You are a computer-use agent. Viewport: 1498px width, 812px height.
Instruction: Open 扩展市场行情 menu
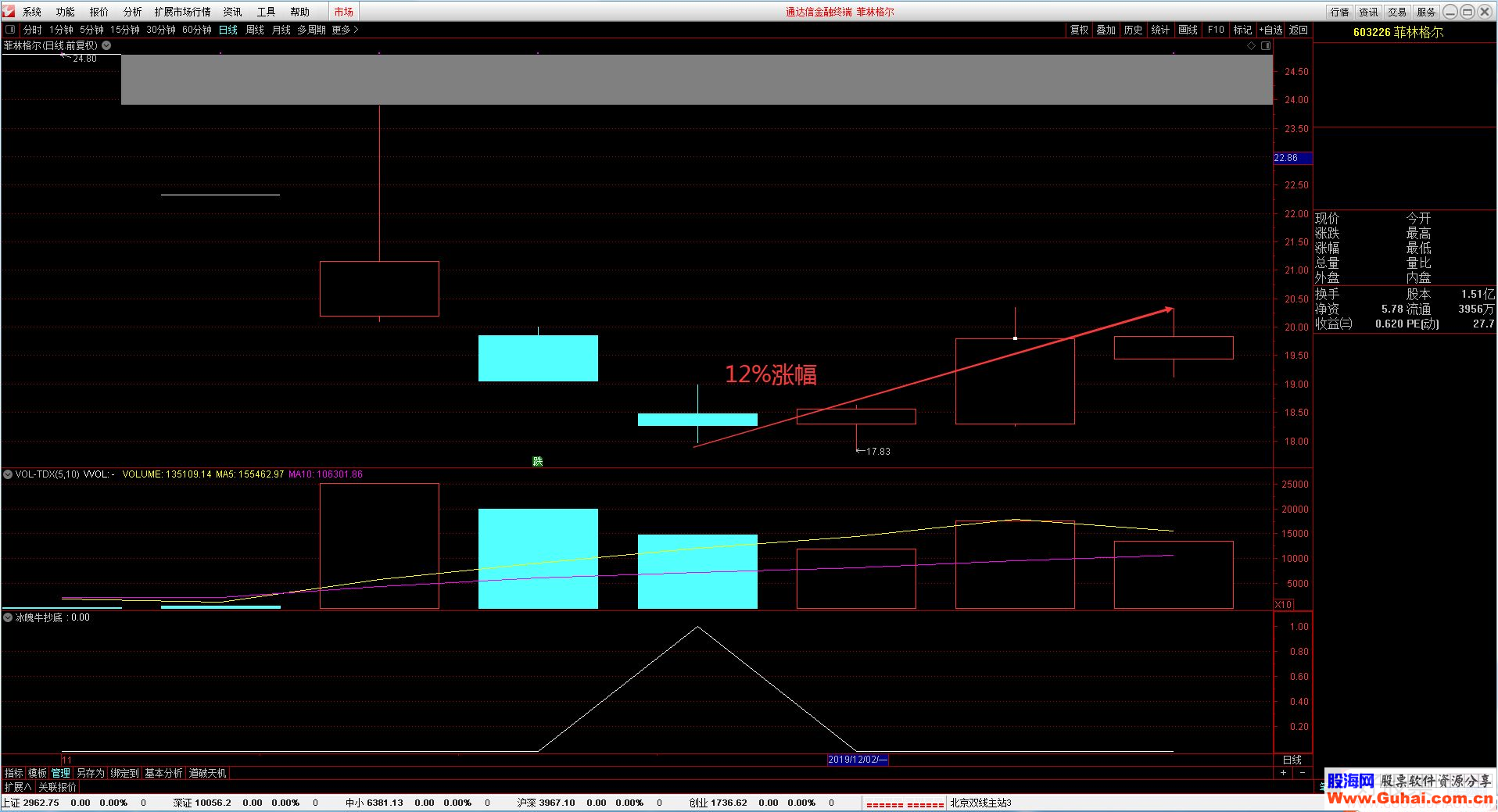pos(182,12)
